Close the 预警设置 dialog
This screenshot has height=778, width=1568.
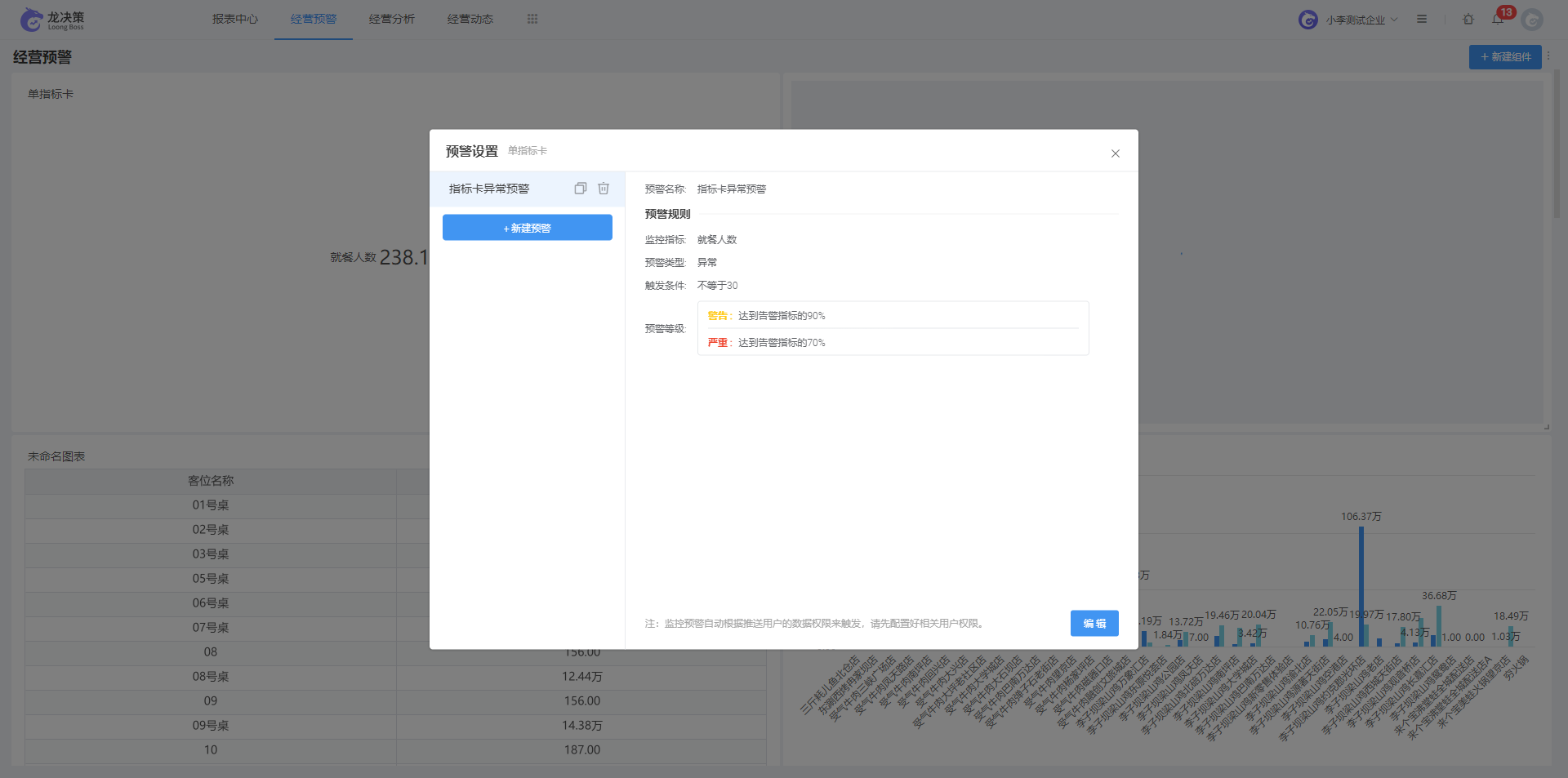(1115, 153)
